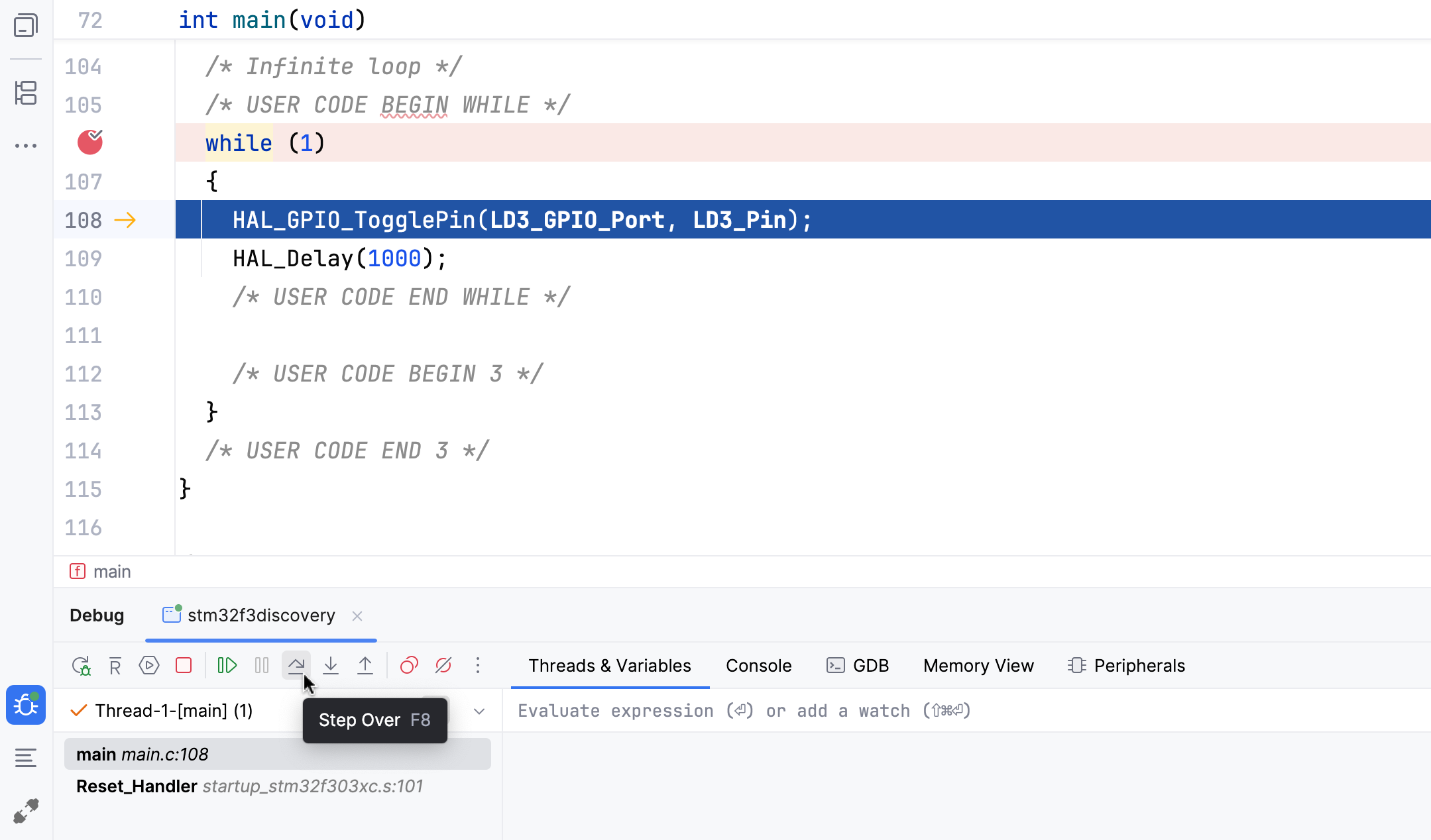The height and width of the screenshot is (840, 1431).
Task: Select the Reset_Handler stack frame
Action: [x=249, y=786]
